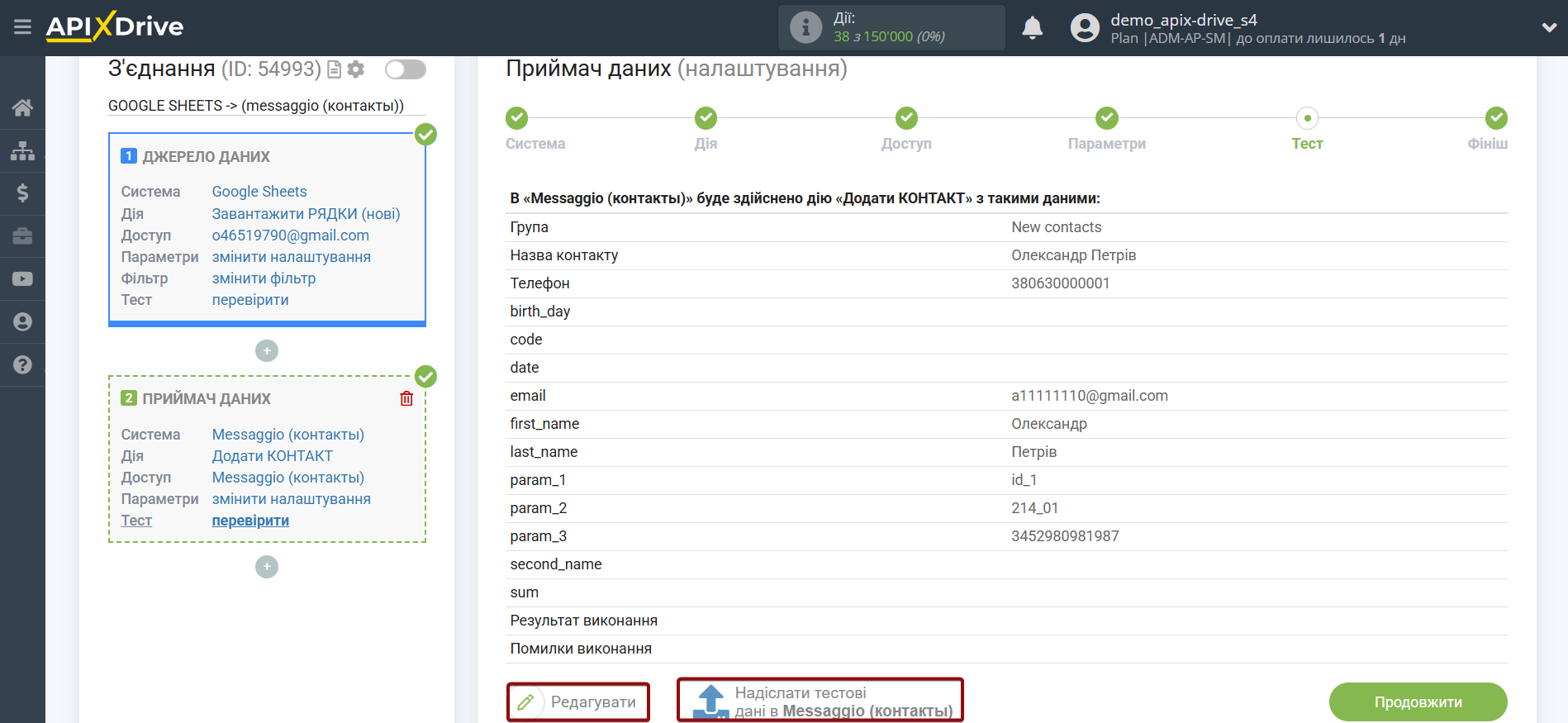Click Завантажити РЯДКИ (нові) link
The height and width of the screenshot is (723, 1568).
coord(306,214)
